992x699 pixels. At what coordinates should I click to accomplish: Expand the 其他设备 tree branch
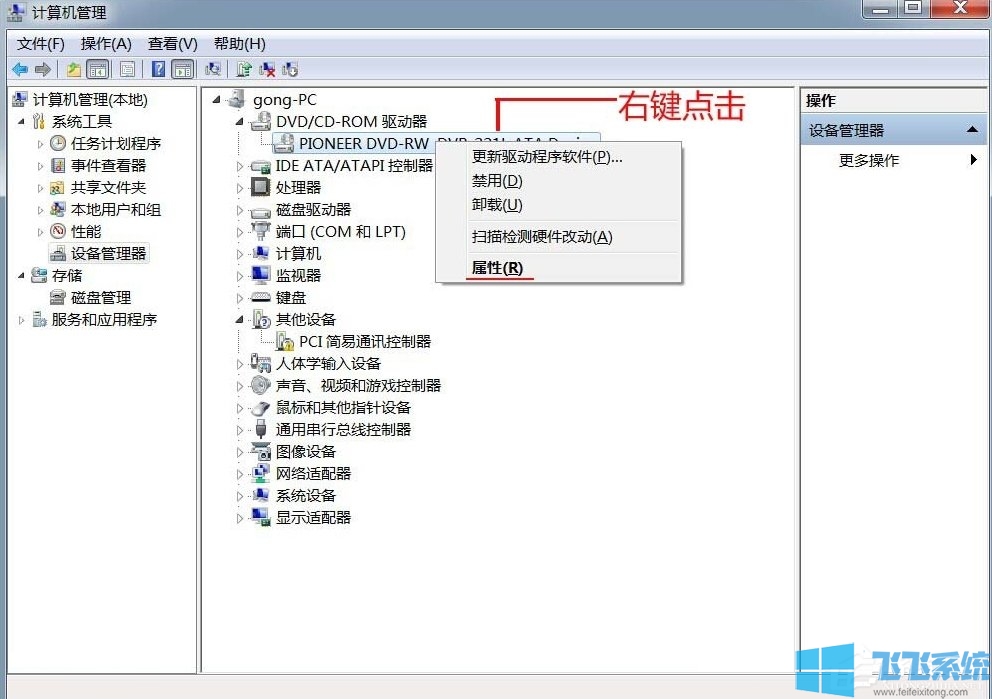pyautogui.click(x=239, y=319)
